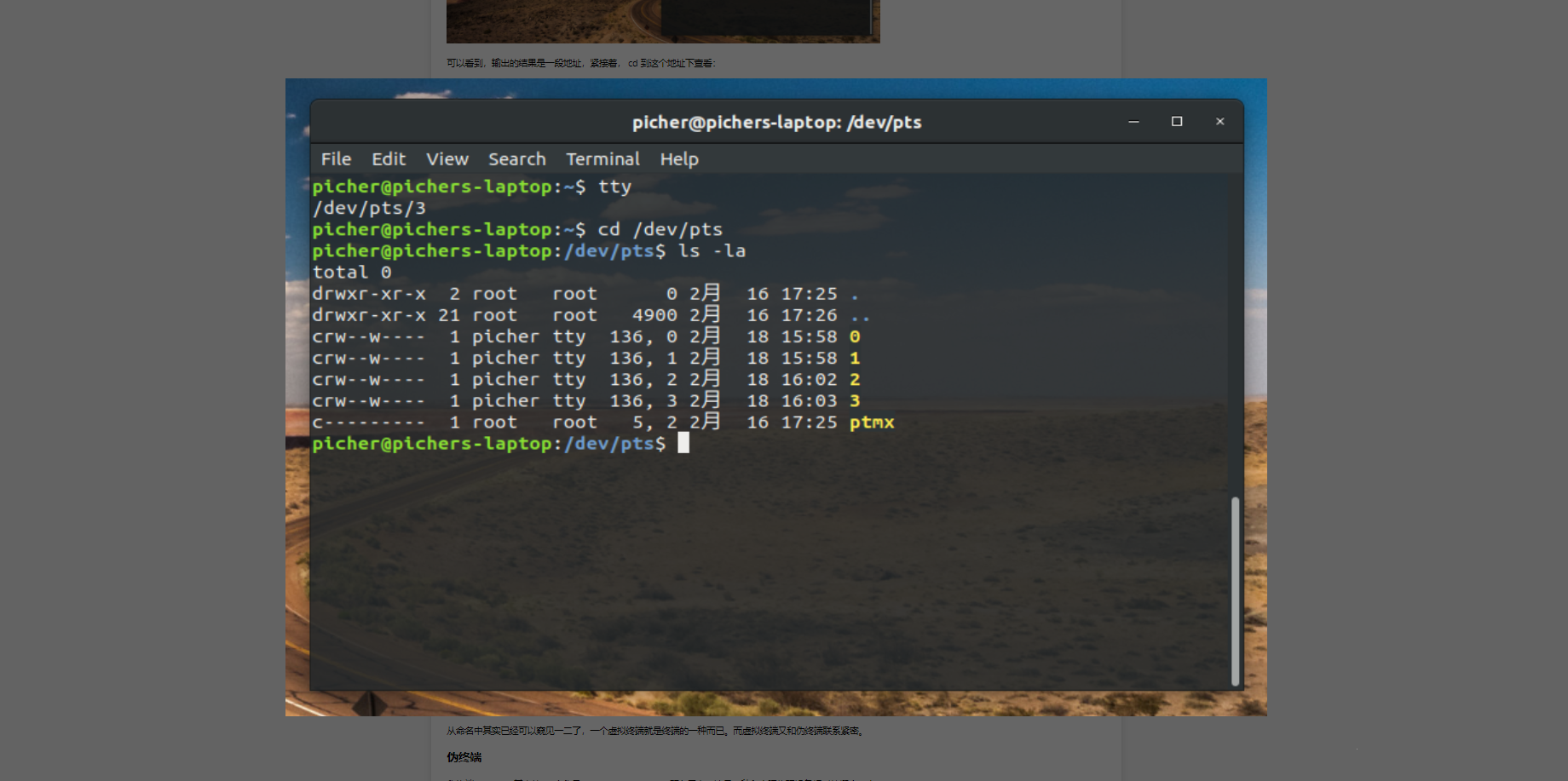The height and width of the screenshot is (781, 1568).
Task: Open the Terminal menu
Action: pyautogui.click(x=602, y=159)
